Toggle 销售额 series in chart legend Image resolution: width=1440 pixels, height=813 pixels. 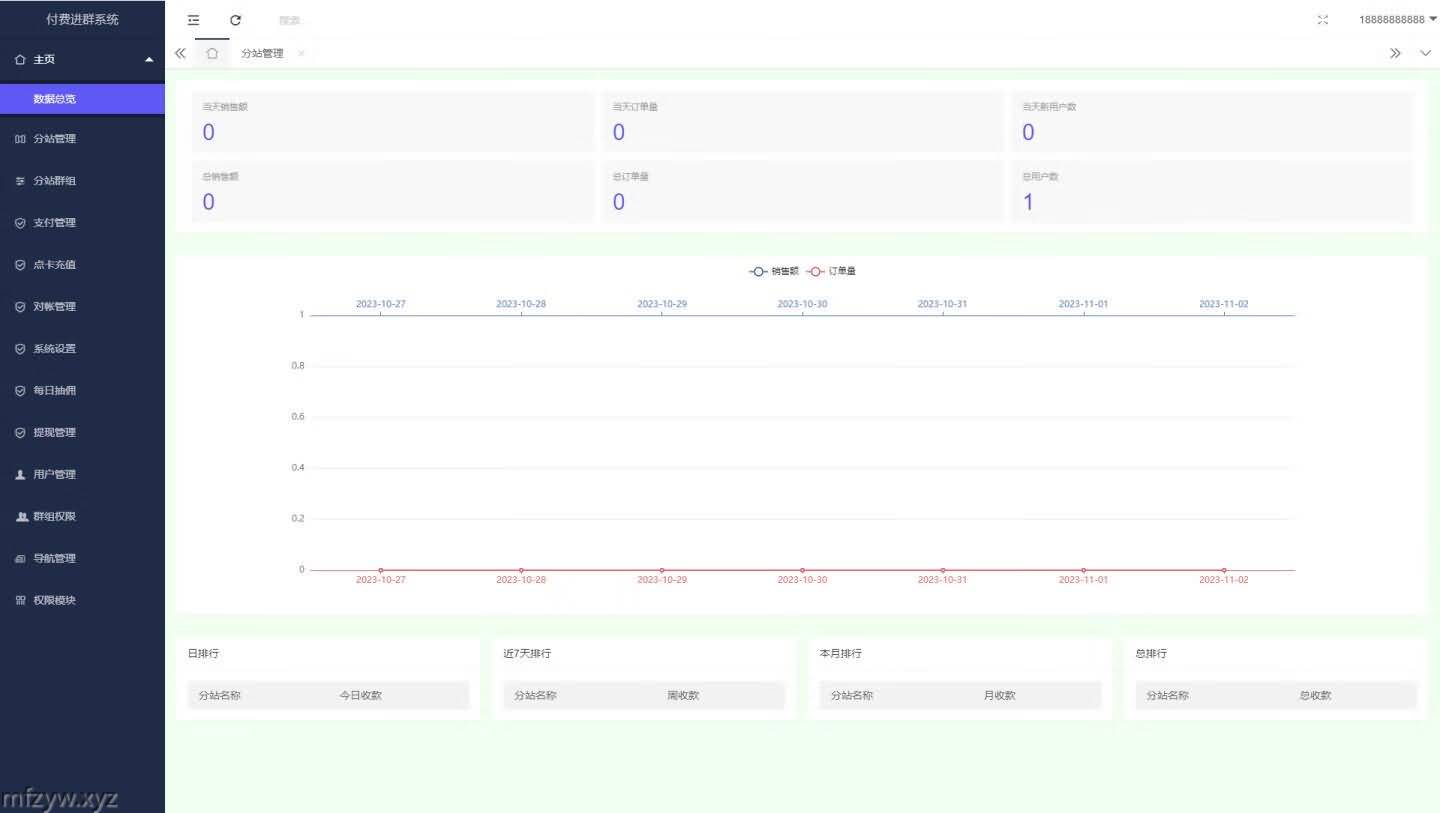[773, 271]
